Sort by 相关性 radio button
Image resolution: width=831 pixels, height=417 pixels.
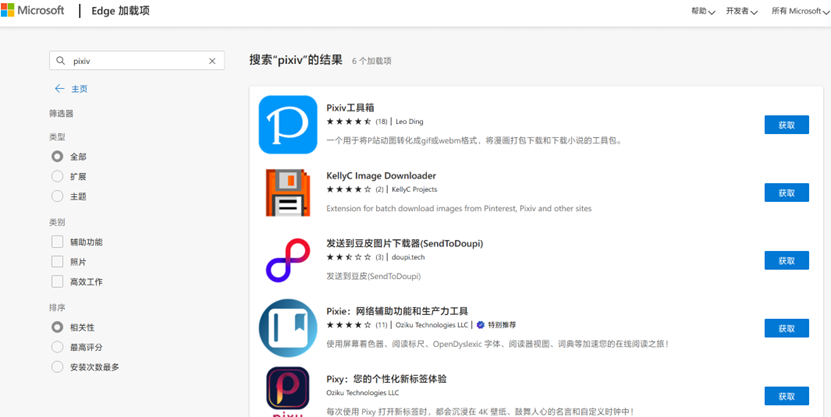(x=57, y=327)
